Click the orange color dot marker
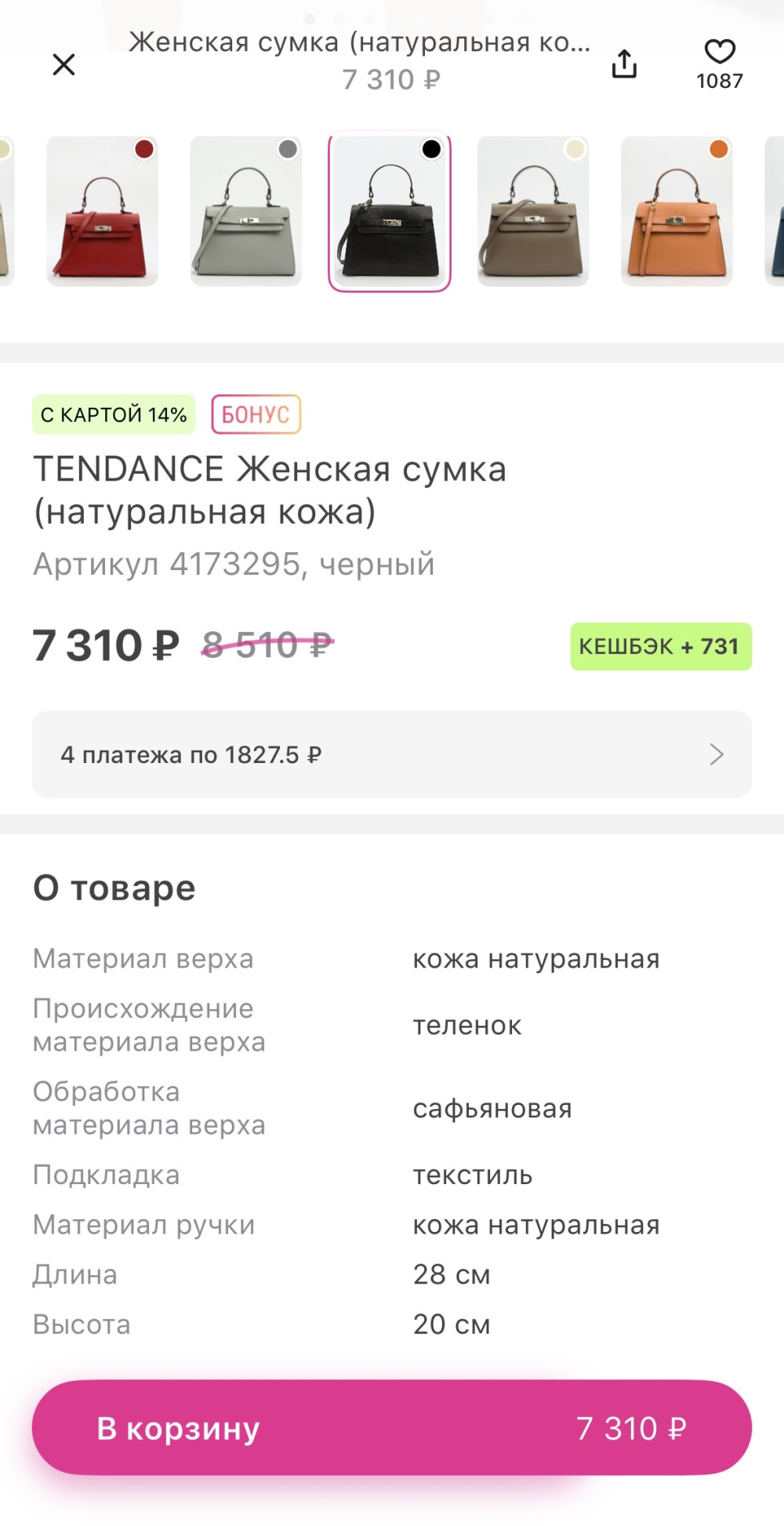This screenshot has height=1526, width=784. (716, 148)
